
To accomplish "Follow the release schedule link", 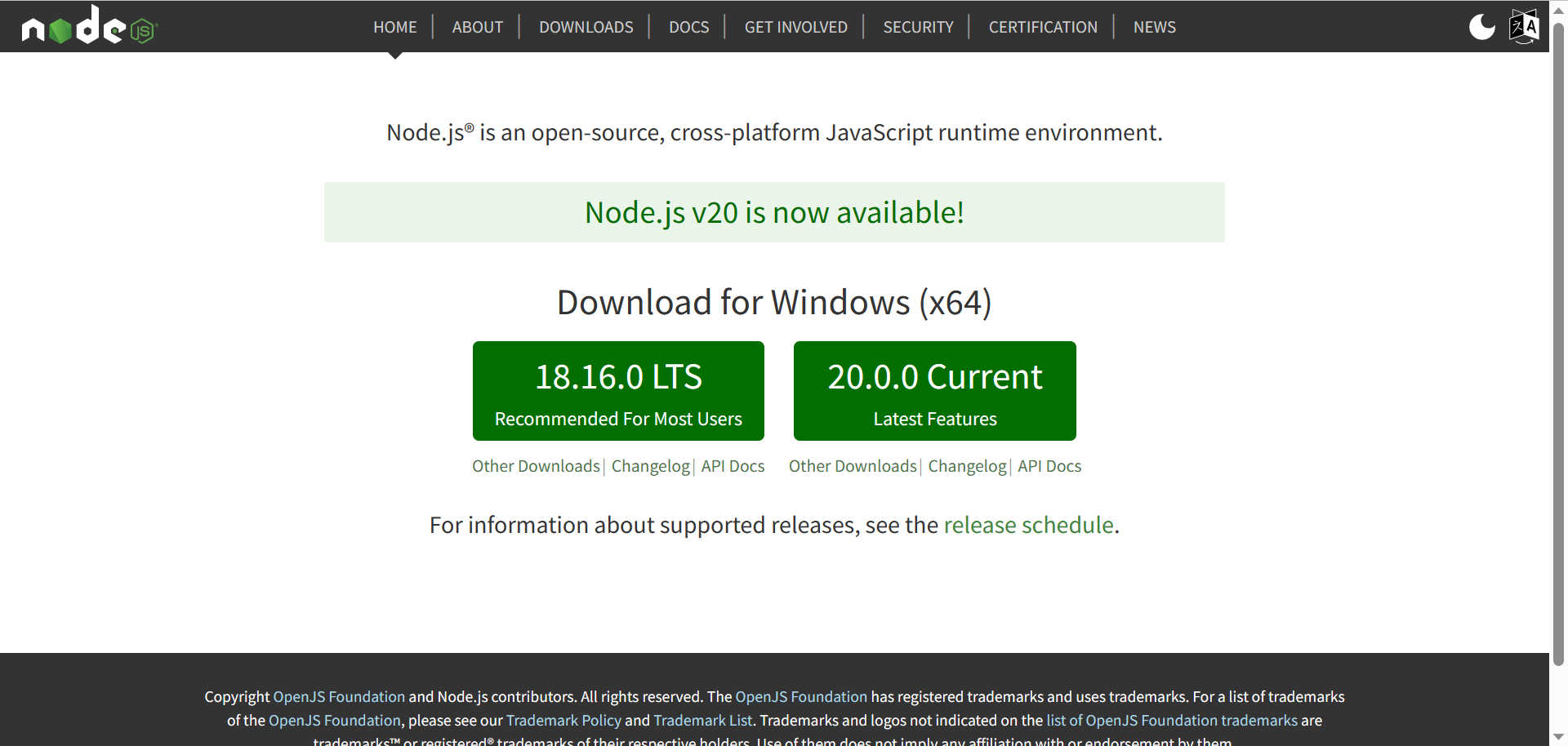I will 1028,525.
